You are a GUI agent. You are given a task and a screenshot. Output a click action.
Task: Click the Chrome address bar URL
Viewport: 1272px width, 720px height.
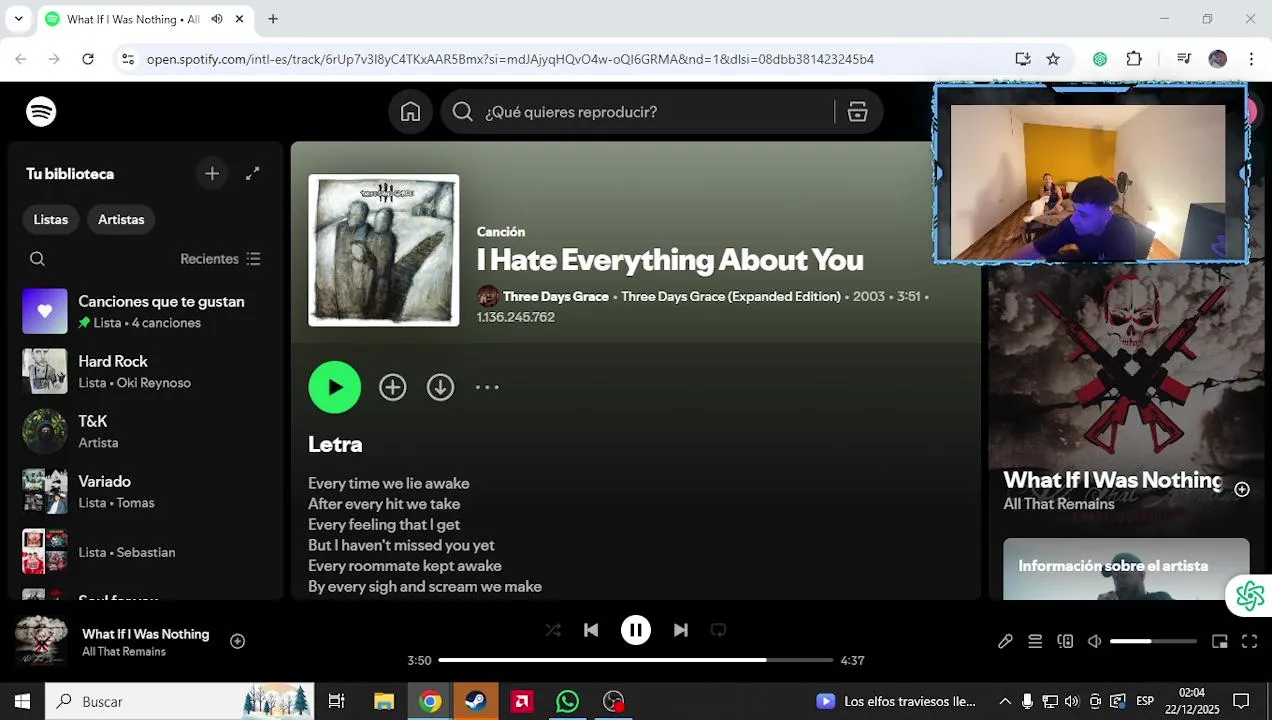click(510, 59)
